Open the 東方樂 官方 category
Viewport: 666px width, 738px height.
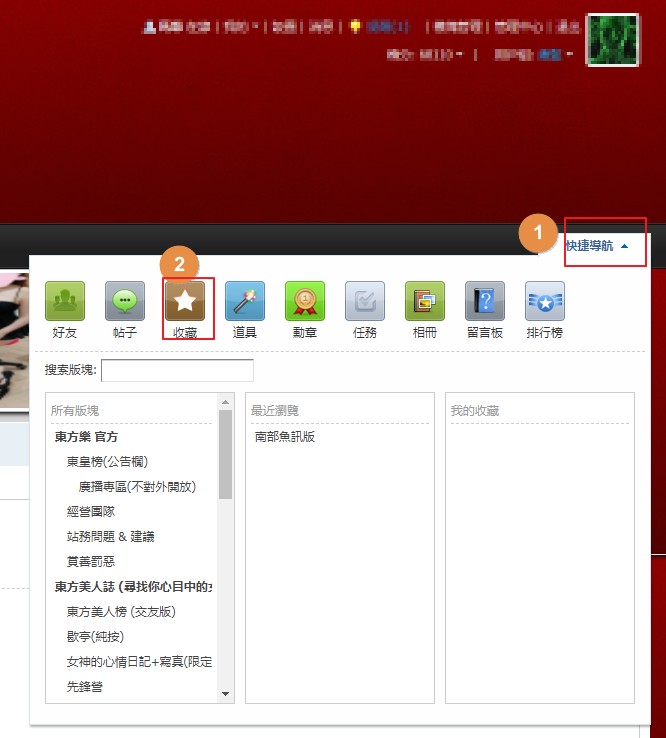pyautogui.click(x=86, y=437)
